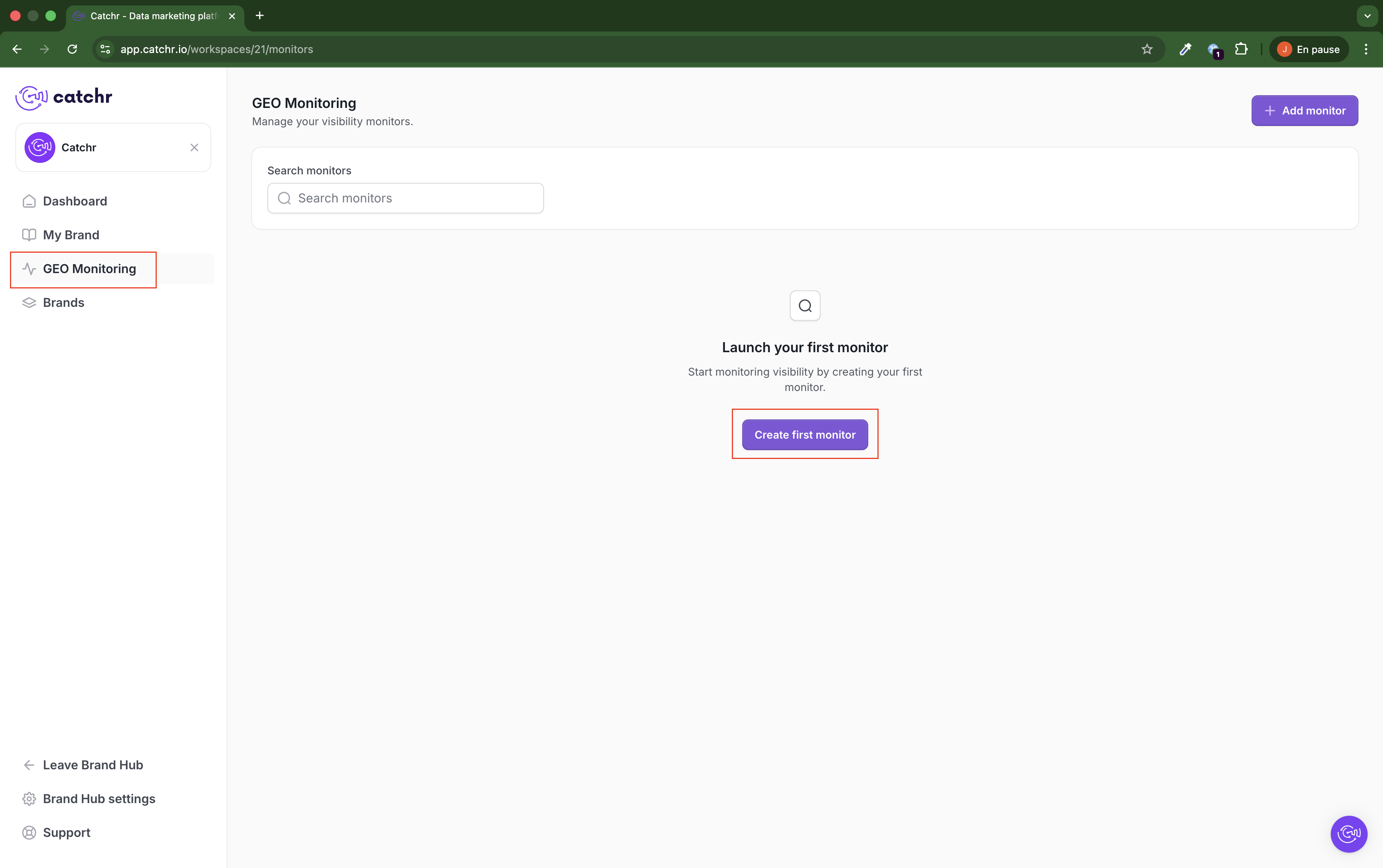Bookmark this page with star icon
This screenshot has width=1383, height=868.
(1146, 50)
